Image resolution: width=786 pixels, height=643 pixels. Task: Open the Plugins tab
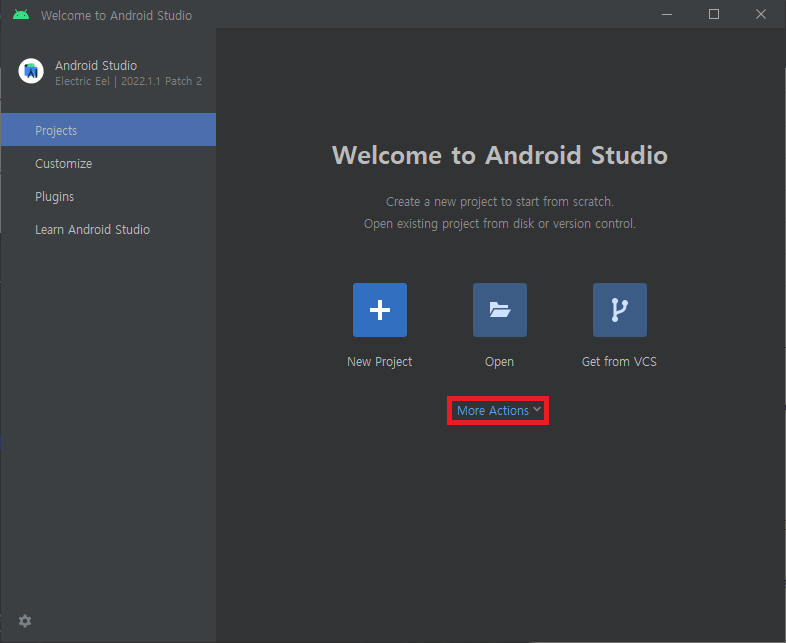click(108, 196)
